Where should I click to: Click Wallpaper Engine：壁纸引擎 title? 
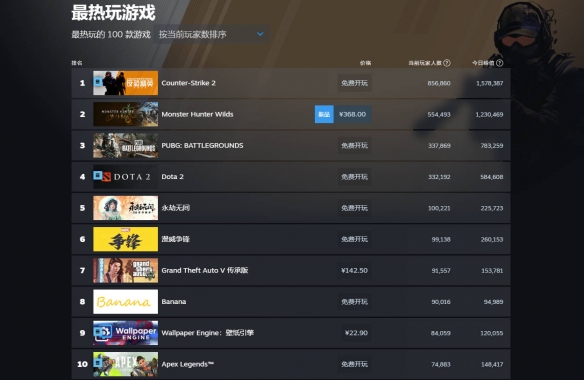(x=207, y=333)
